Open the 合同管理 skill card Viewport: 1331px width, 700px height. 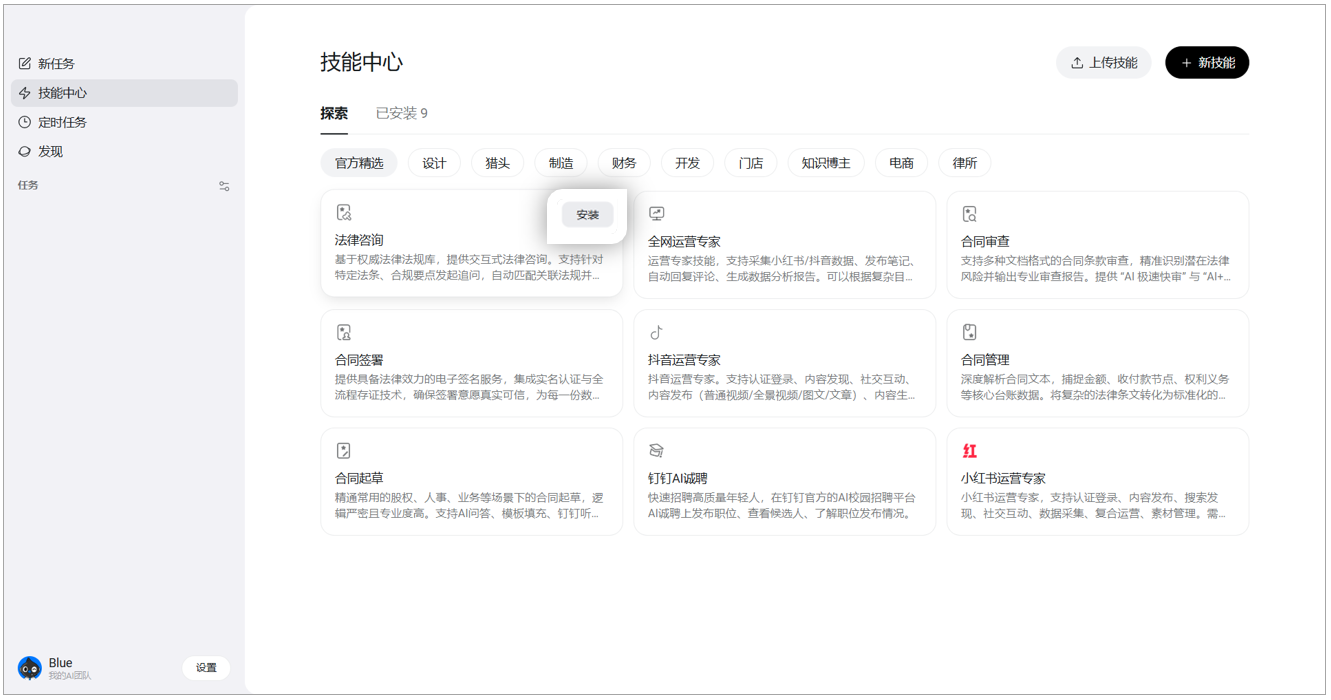(1097, 362)
